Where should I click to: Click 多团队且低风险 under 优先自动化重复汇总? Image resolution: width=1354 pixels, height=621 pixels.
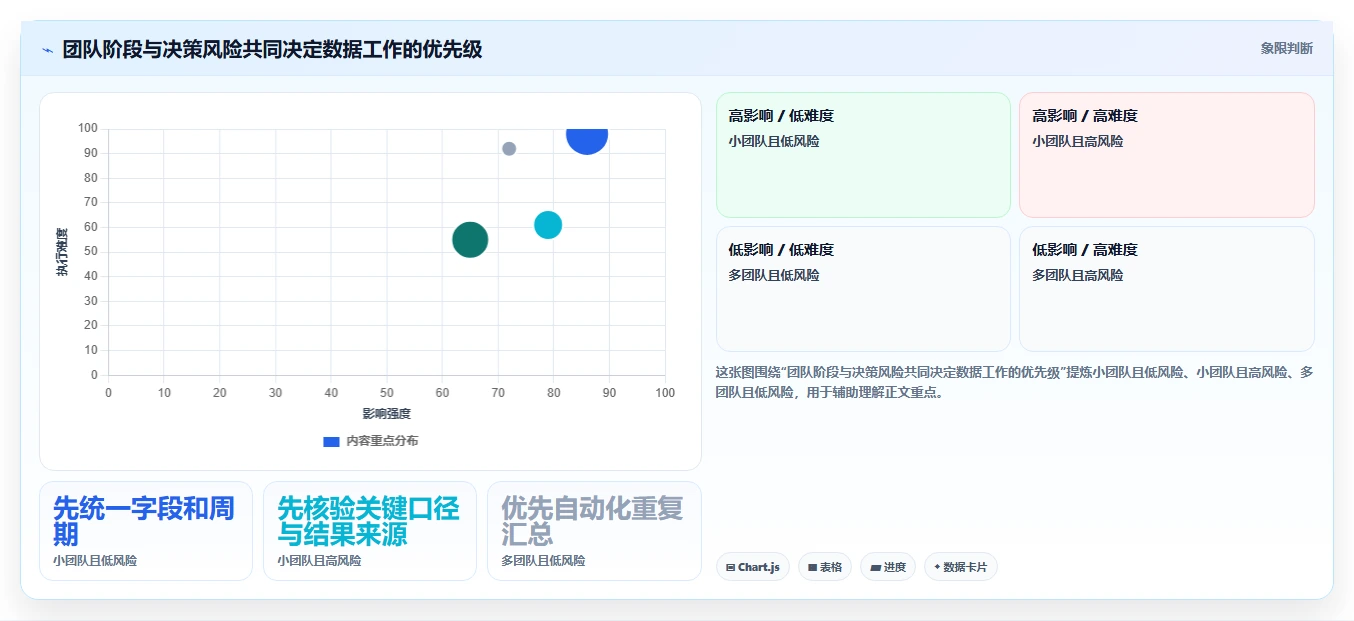click(543, 561)
